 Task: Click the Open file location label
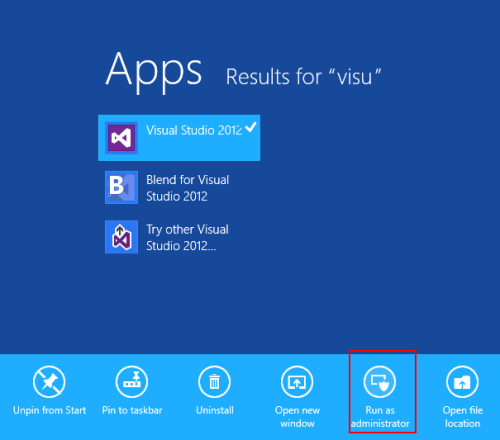click(463, 417)
